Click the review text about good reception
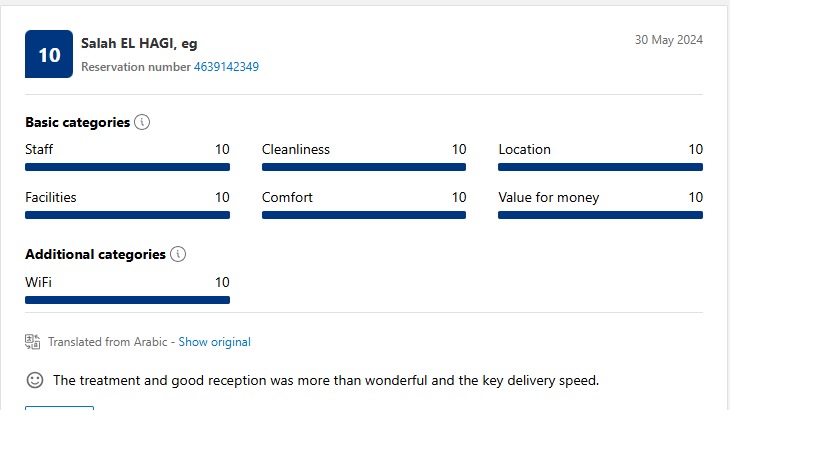 pyautogui.click(x=326, y=381)
